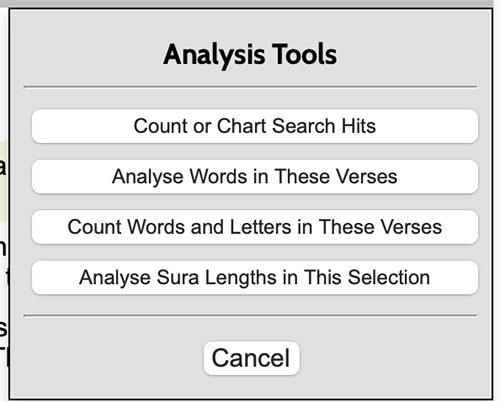This screenshot has height=402, width=500.
Task: Click 'Hits' at end of first option
Action: tap(359, 126)
